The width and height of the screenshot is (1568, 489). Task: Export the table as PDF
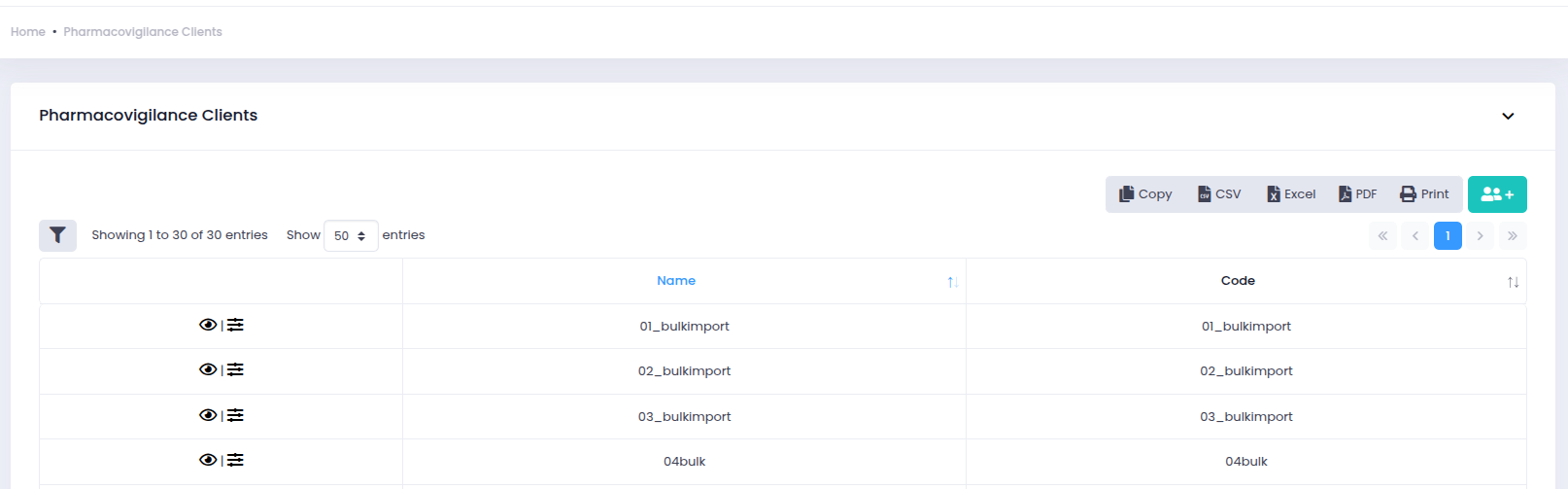pos(1358,194)
